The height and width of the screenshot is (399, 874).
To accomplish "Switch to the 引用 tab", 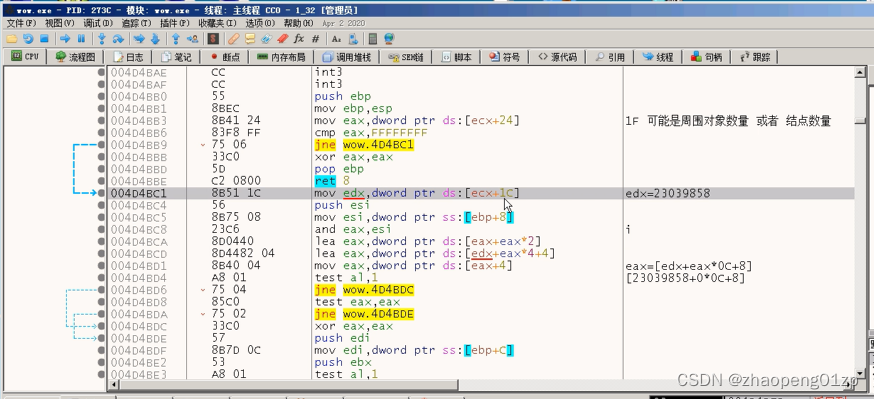I will tap(610, 57).
